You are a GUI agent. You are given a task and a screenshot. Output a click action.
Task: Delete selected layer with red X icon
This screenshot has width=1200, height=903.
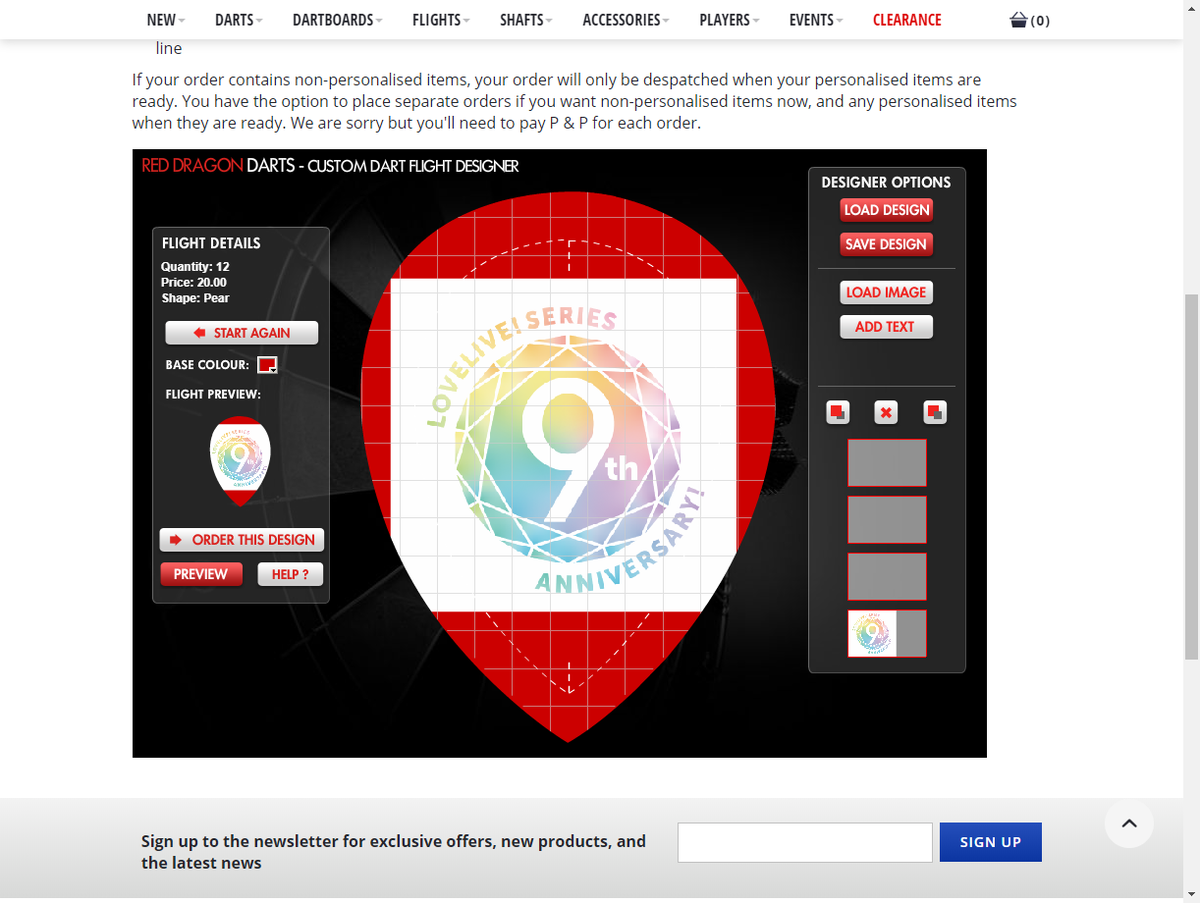tap(886, 412)
